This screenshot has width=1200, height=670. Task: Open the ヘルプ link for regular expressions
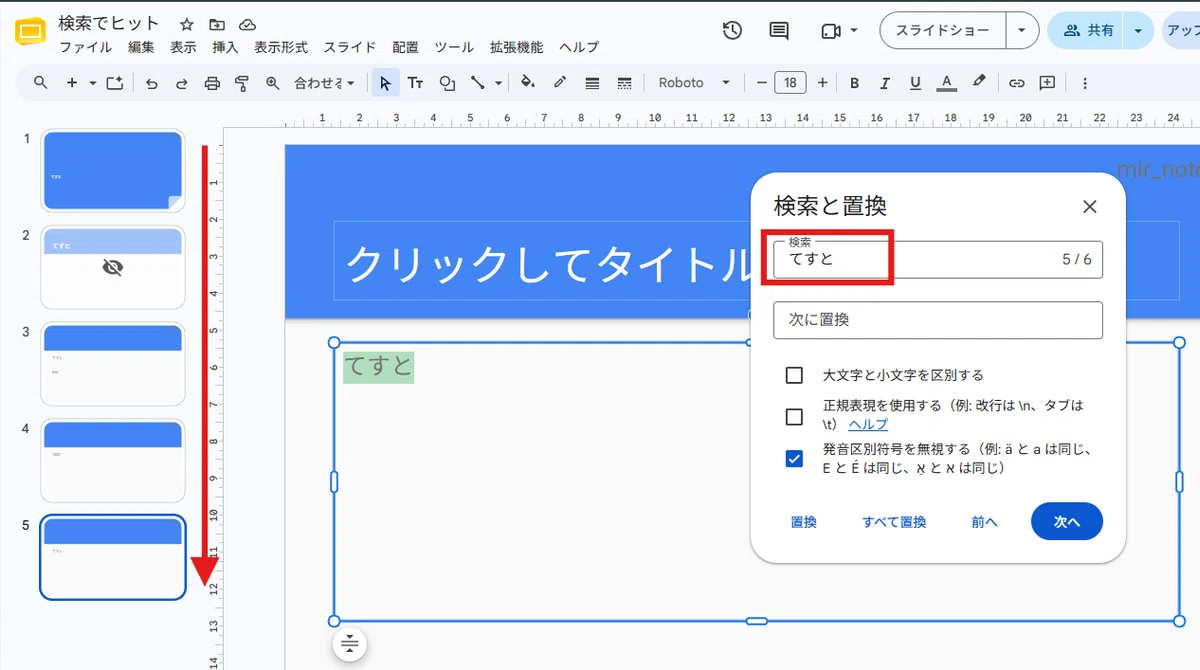pyautogui.click(x=868, y=425)
